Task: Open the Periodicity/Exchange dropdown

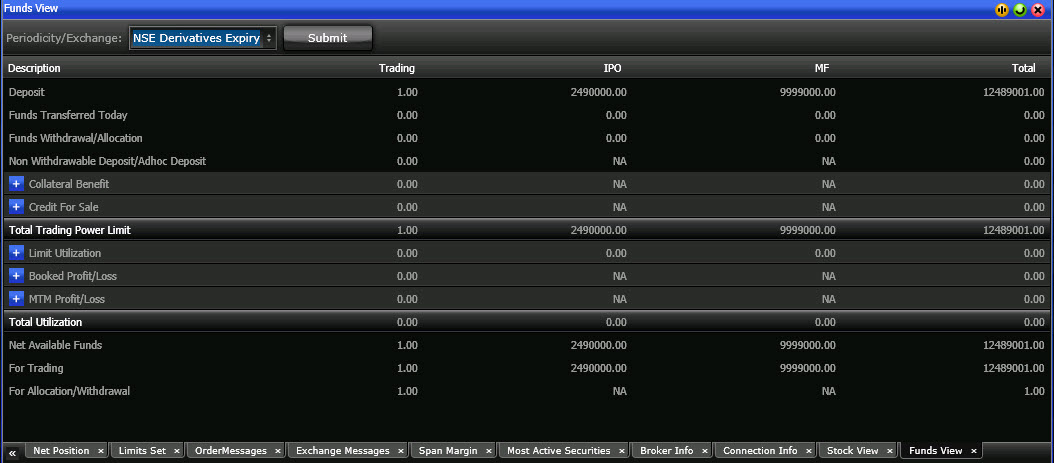Action: (x=202, y=38)
